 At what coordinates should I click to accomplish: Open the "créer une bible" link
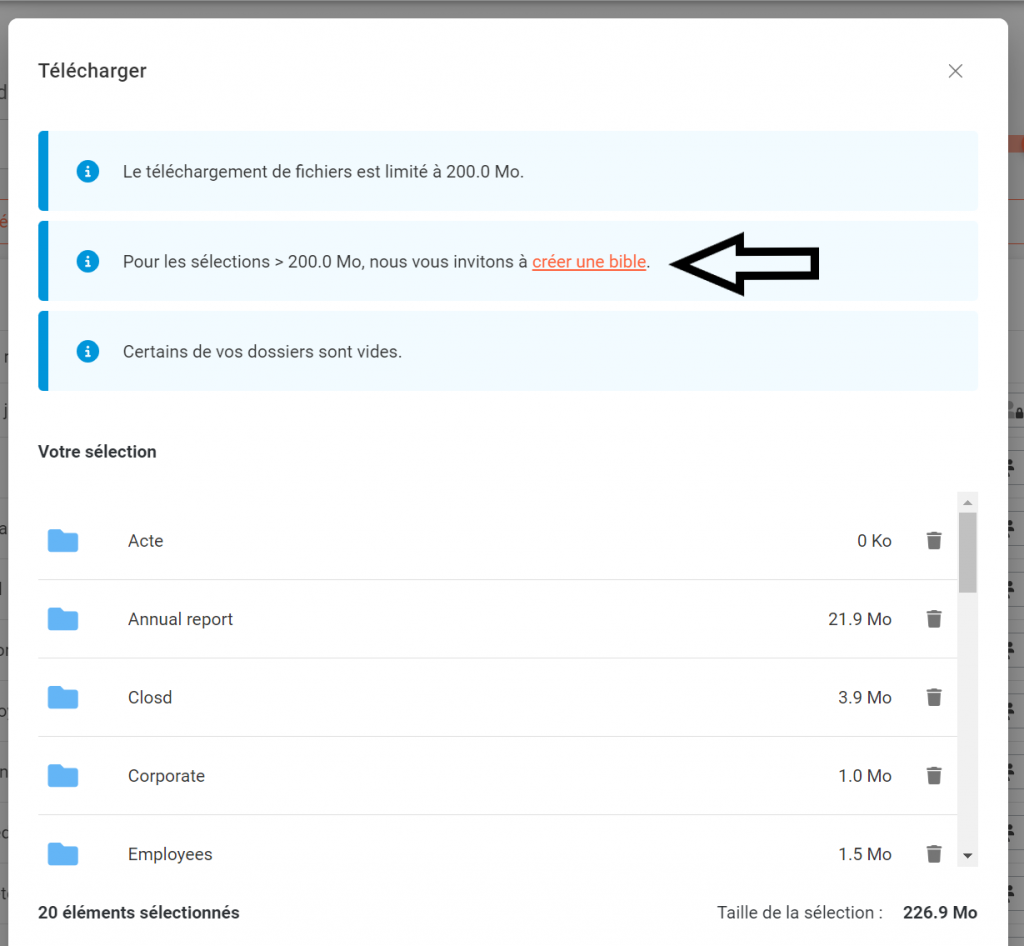589,262
